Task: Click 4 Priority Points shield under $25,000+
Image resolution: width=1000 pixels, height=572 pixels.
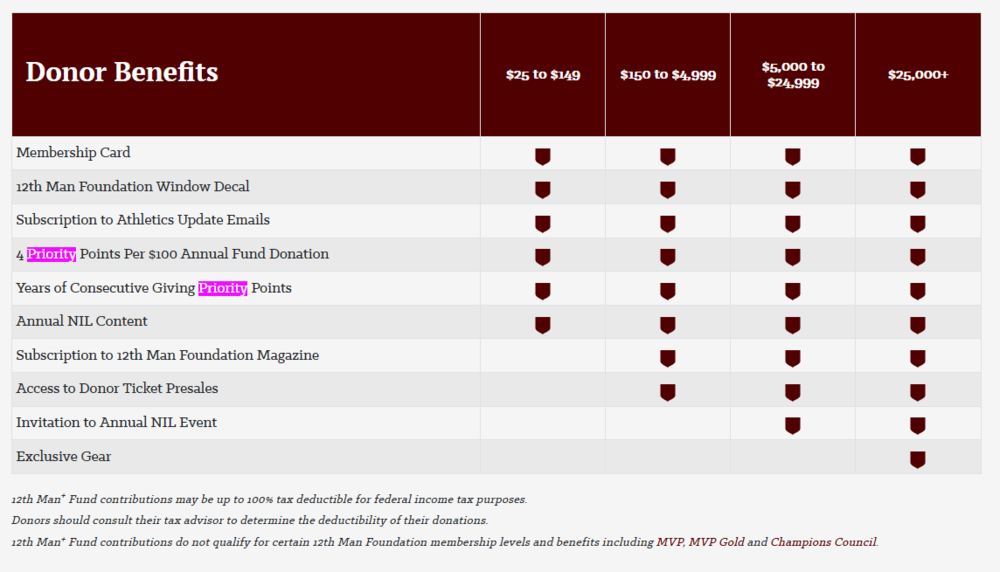Action: [x=918, y=257]
